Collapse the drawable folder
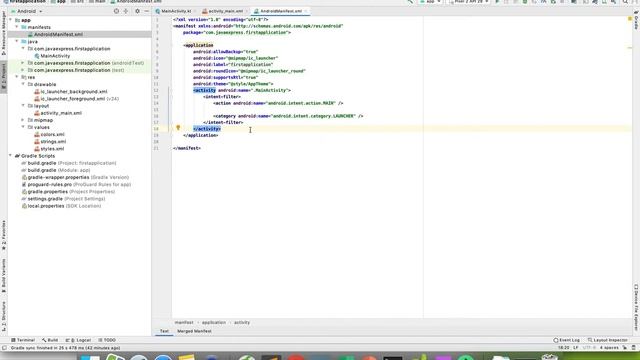The width and height of the screenshot is (640, 360). tap(23, 84)
